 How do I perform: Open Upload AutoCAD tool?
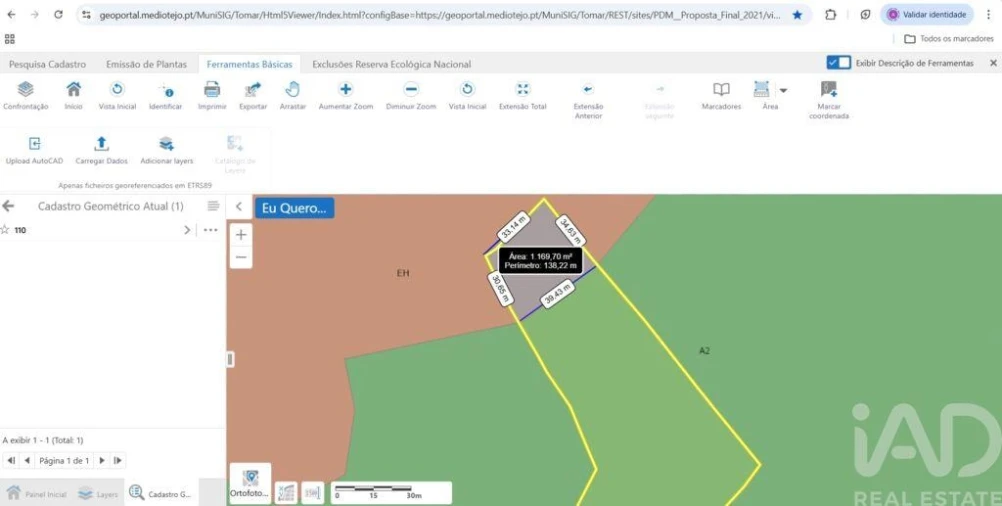(35, 150)
